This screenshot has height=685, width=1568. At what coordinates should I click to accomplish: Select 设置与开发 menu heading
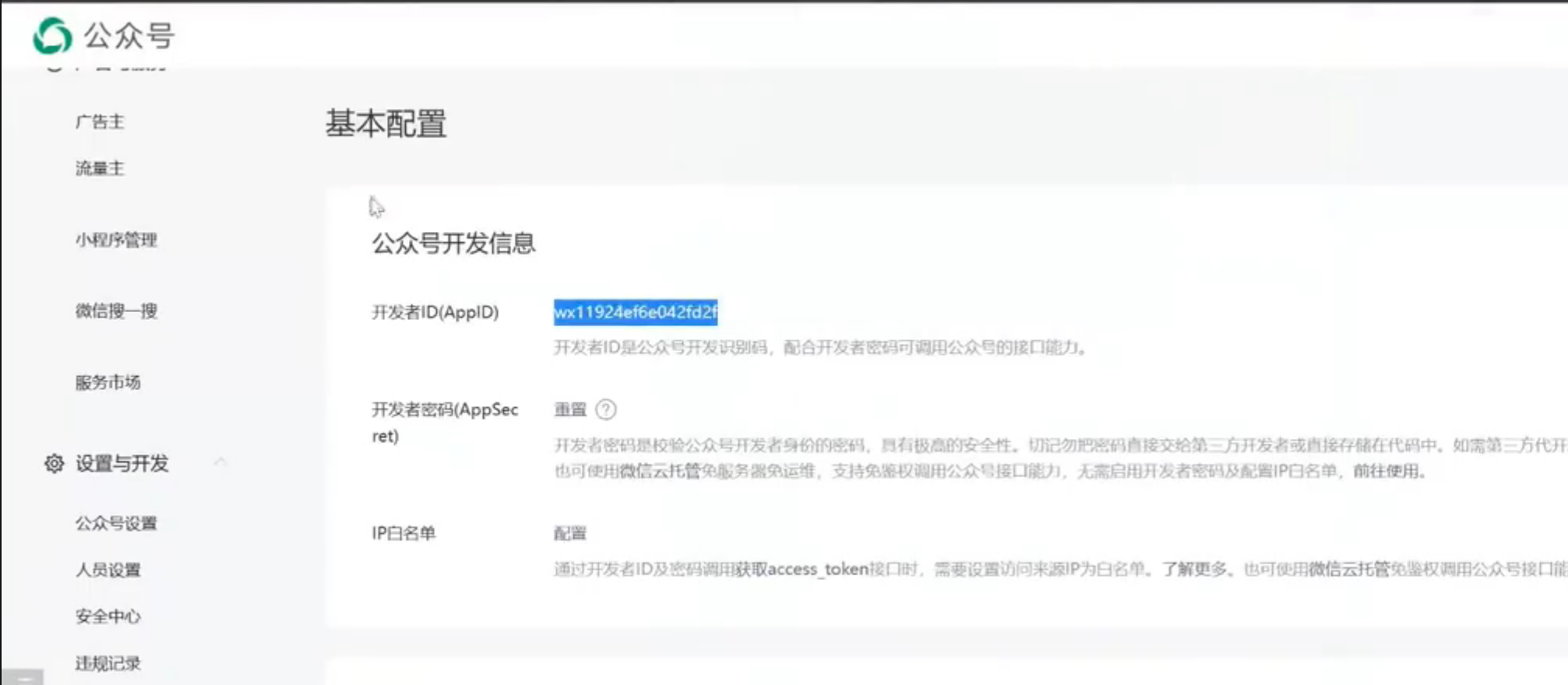pyautogui.click(x=122, y=464)
